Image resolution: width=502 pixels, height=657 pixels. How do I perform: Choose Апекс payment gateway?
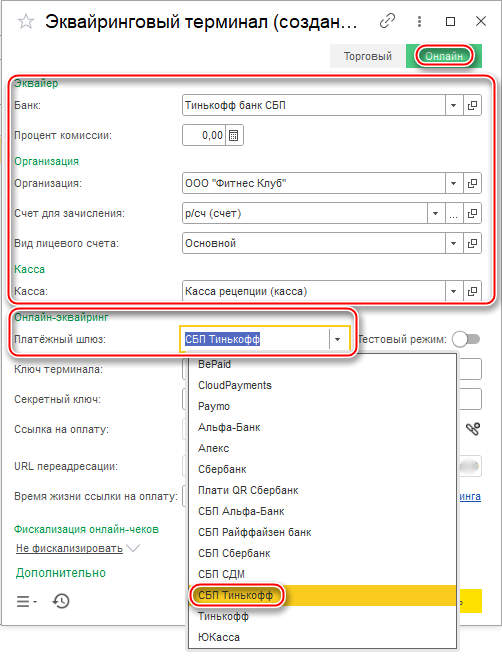[x=322, y=448]
